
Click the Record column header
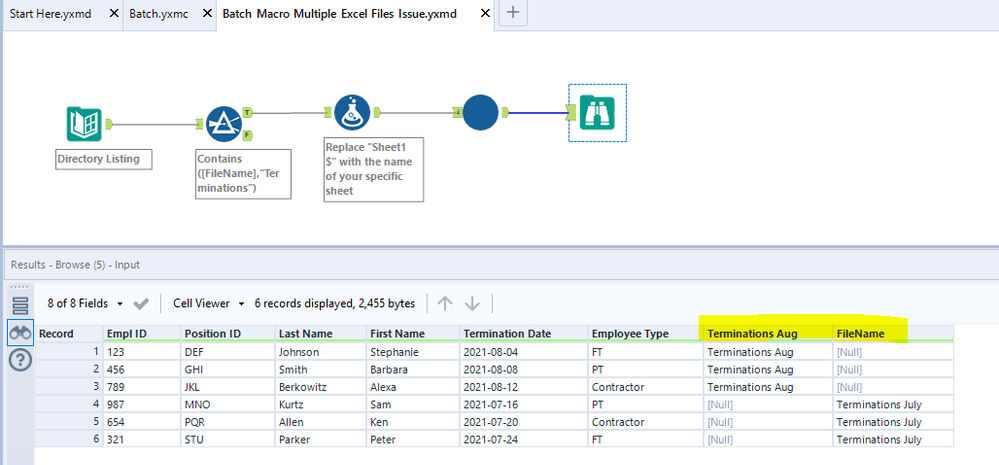click(69, 333)
